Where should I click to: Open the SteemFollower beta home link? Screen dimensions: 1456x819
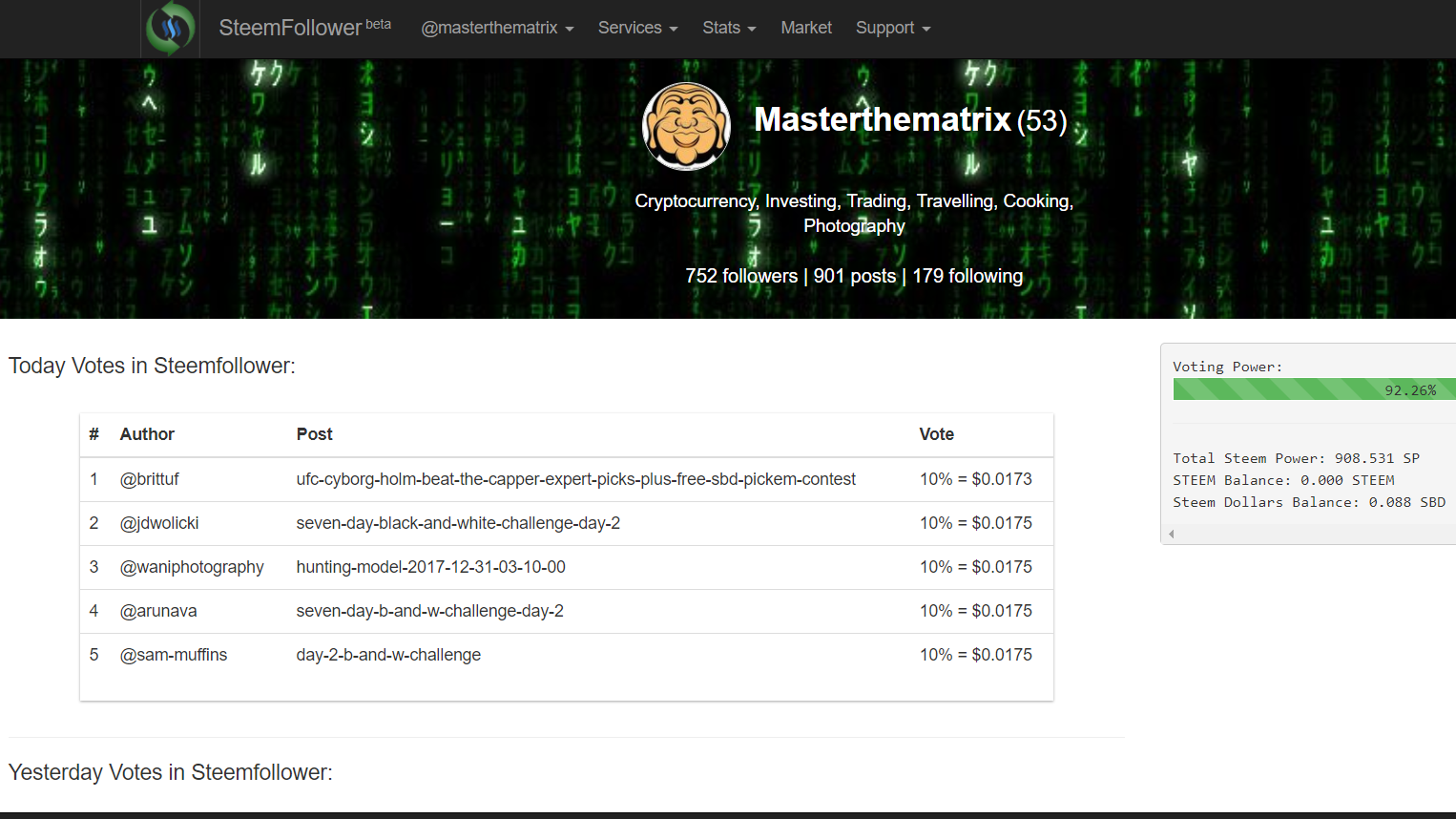pos(304,28)
